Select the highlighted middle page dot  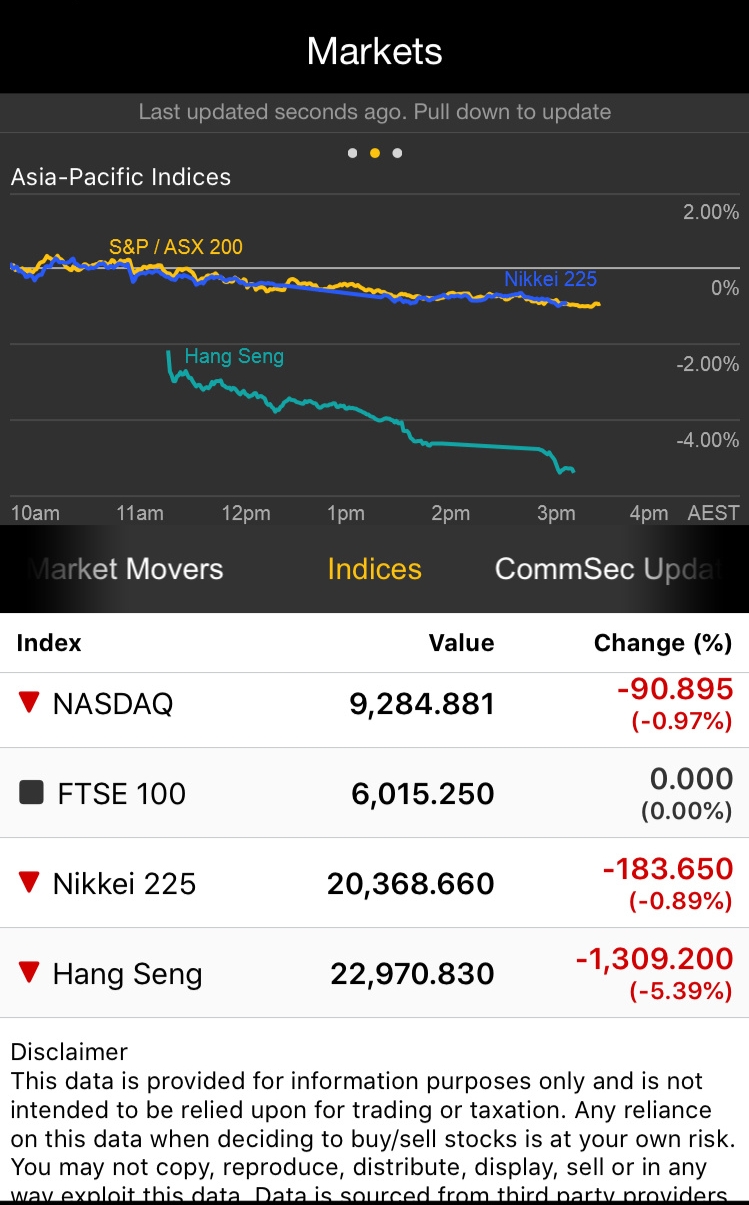(x=375, y=153)
